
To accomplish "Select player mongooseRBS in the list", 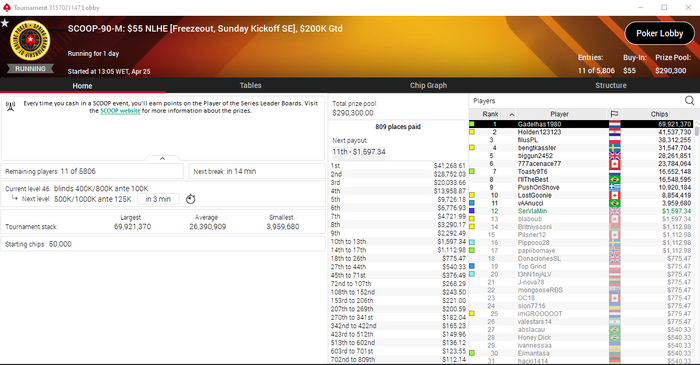I will (581, 290).
